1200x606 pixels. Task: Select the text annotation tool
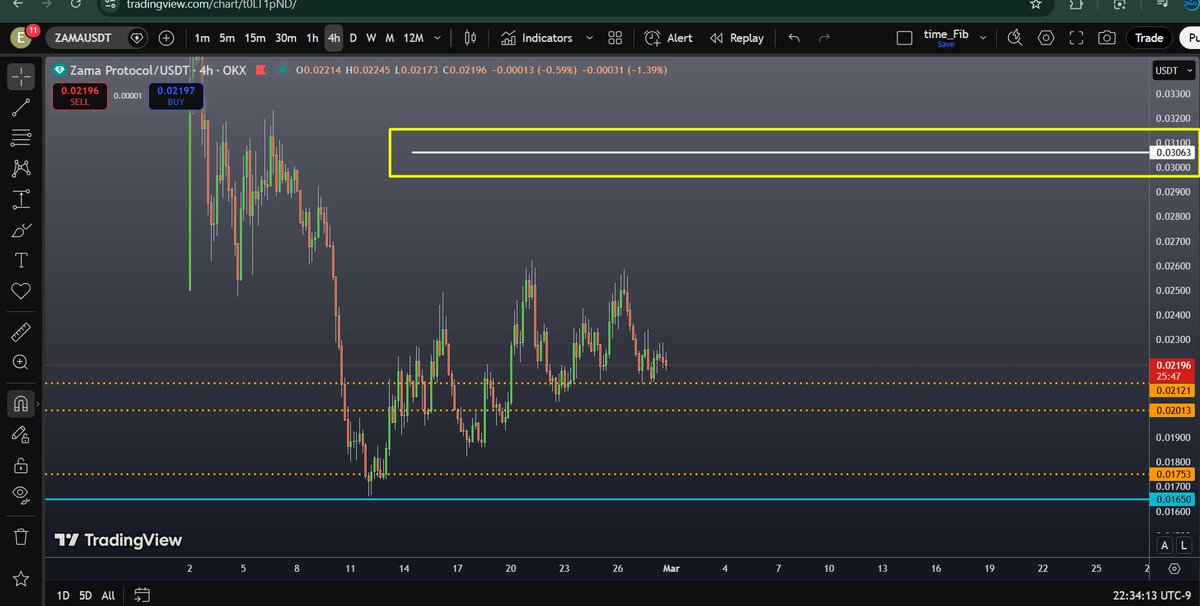20,261
